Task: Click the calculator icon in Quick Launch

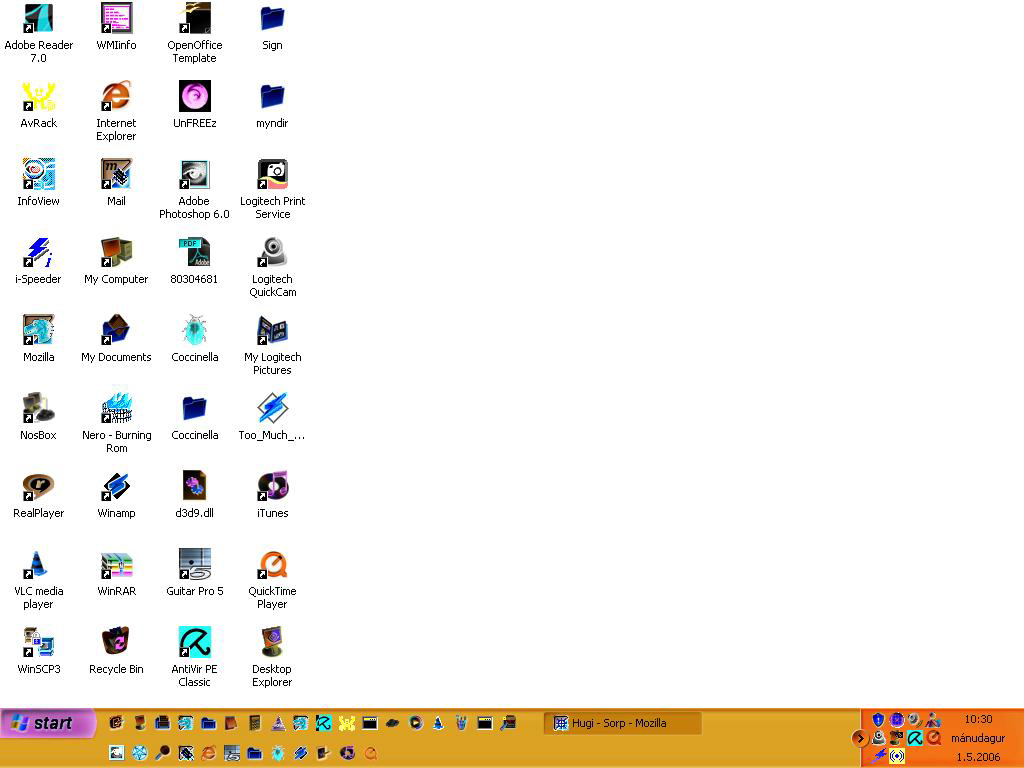Action: pyautogui.click(x=255, y=723)
